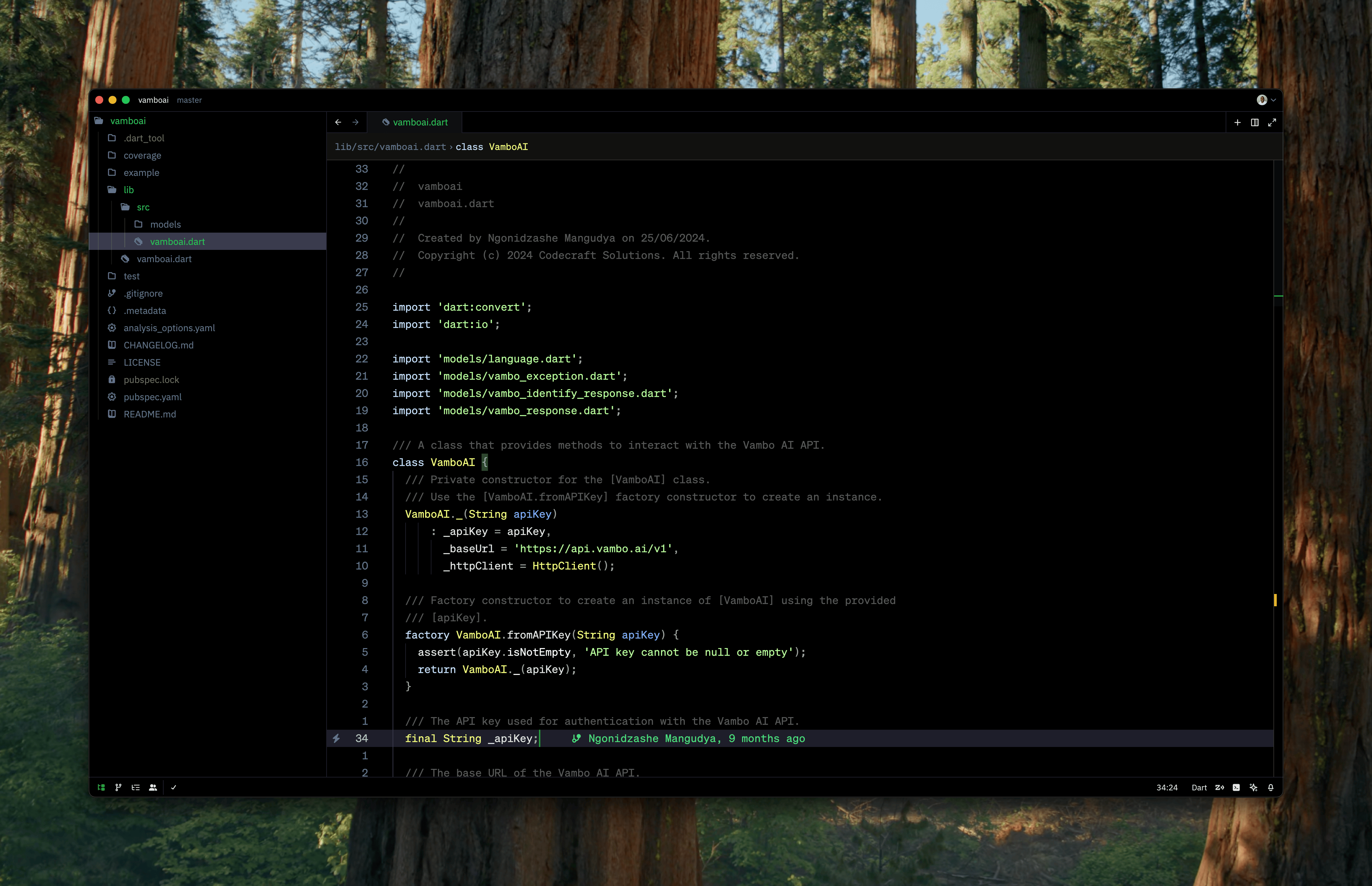The image size is (1372, 886).
Task: Select the vamboai.dart editor tab
Action: (x=415, y=122)
